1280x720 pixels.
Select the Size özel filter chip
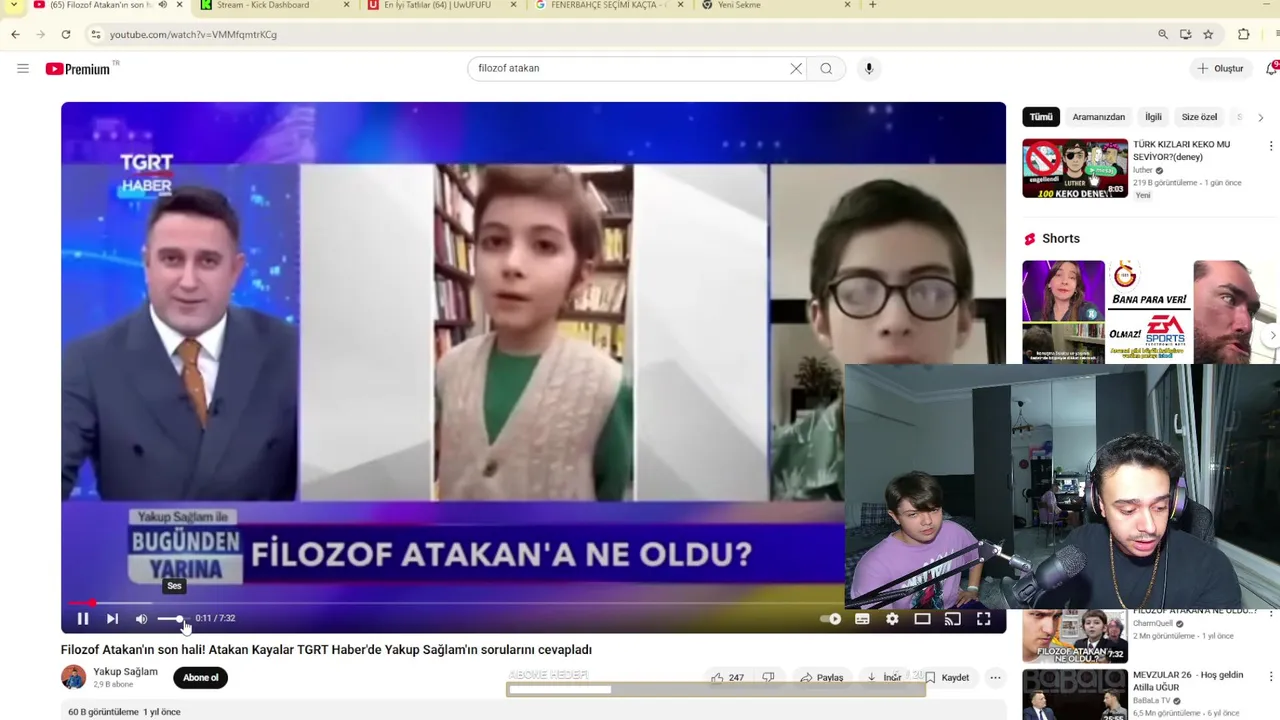[1199, 117]
